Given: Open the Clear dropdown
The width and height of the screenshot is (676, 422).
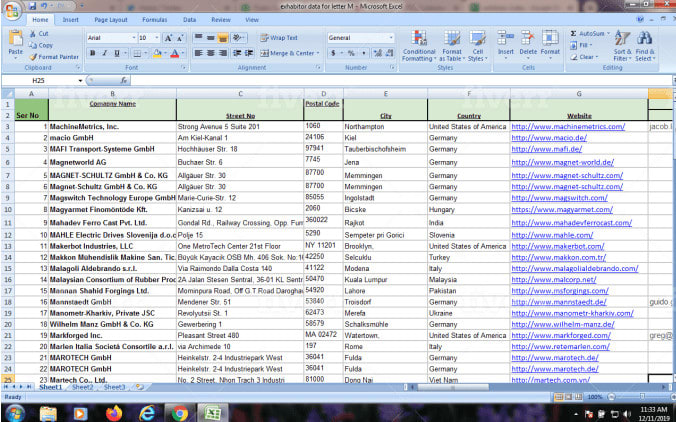Looking at the screenshot, I should (585, 57).
